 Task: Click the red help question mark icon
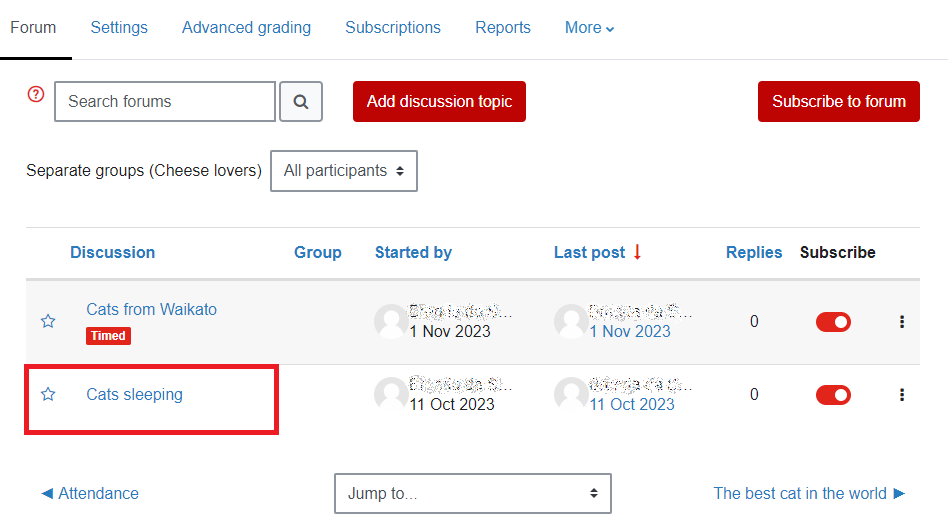tap(36, 94)
